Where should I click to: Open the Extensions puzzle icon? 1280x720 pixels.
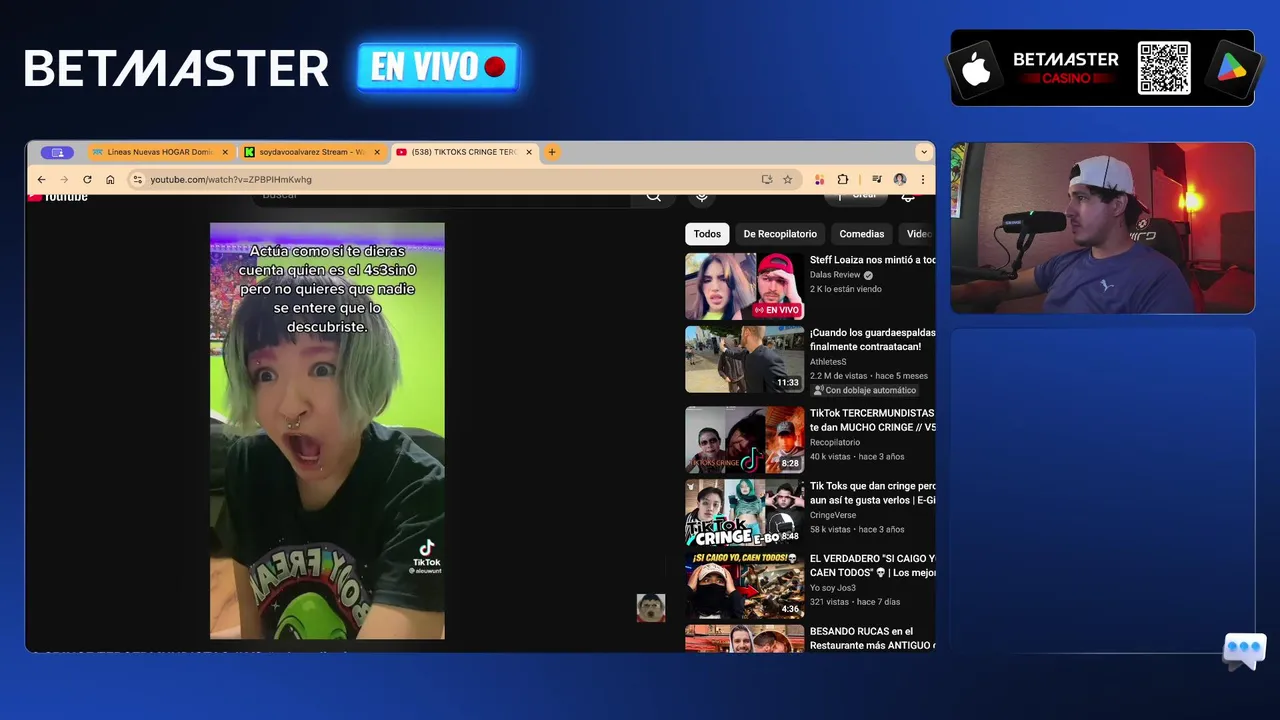(x=843, y=180)
